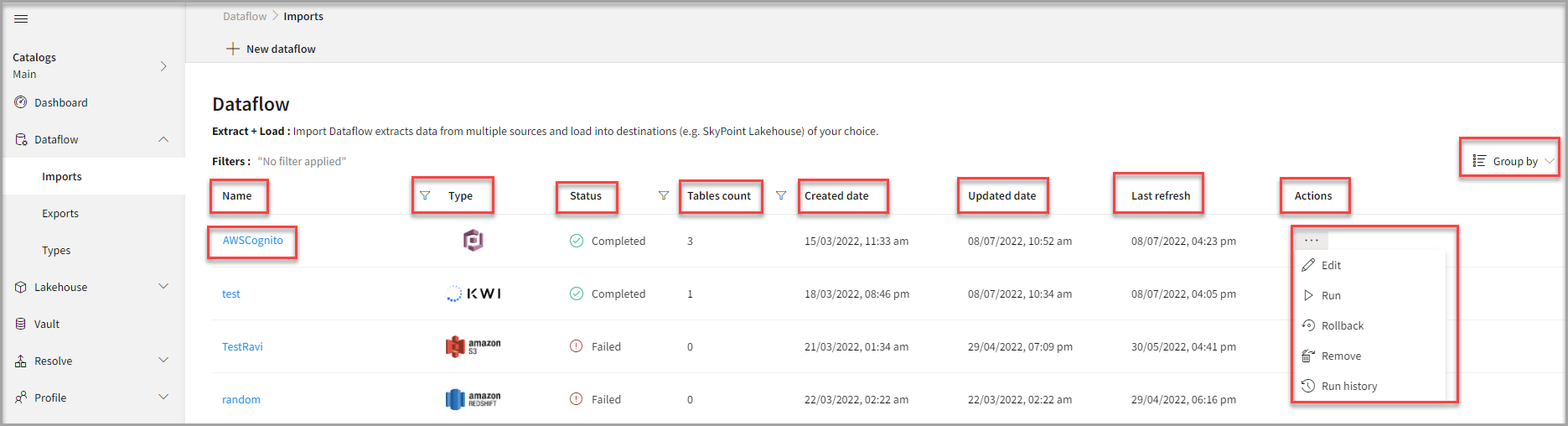This screenshot has height=426, width=1568.
Task: Select Edit in the actions menu
Action: 1331,265
